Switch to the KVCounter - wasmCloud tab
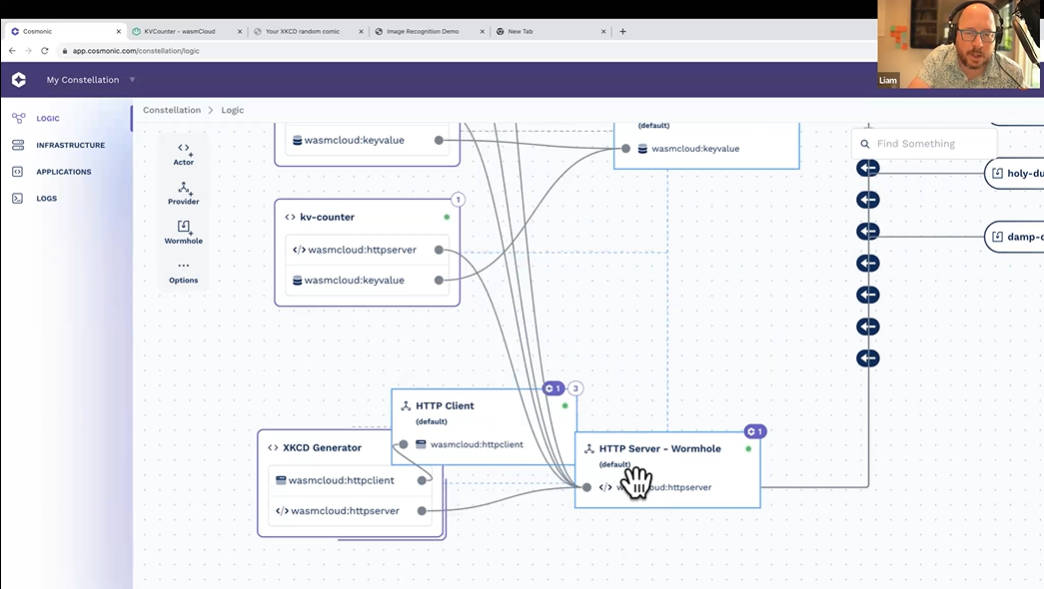 tap(186, 31)
